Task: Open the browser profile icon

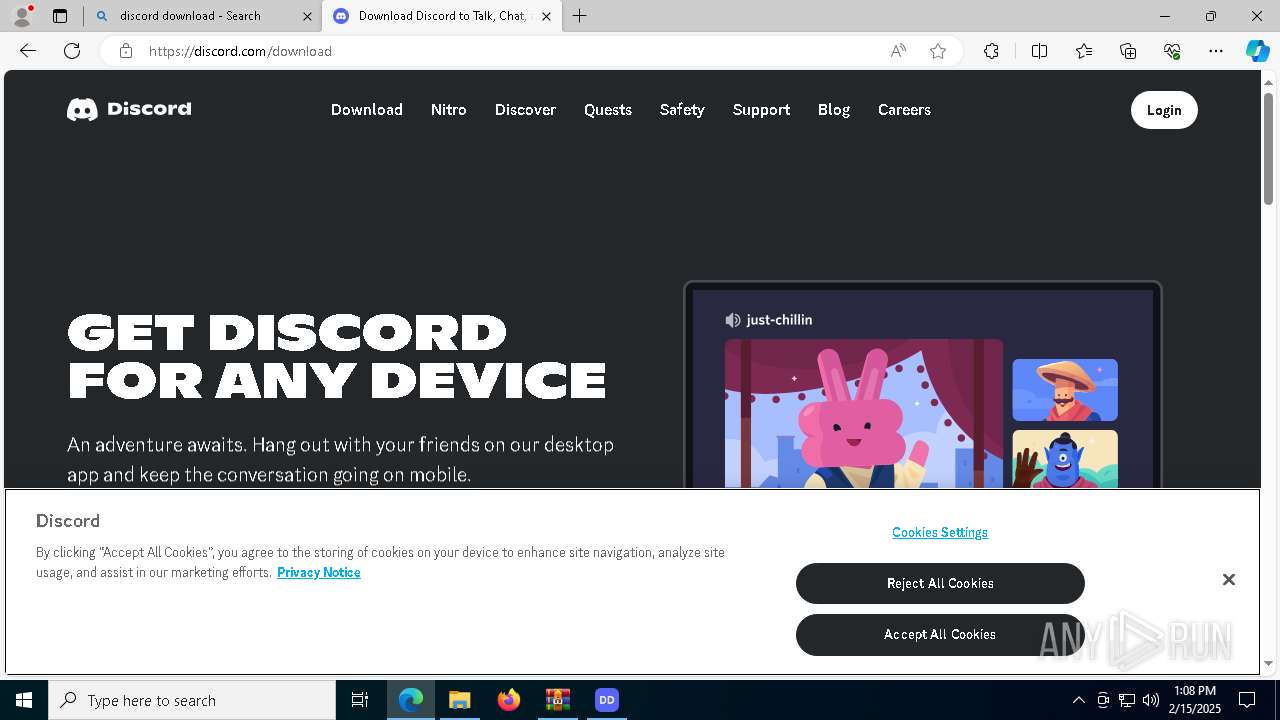Action: 22,16
